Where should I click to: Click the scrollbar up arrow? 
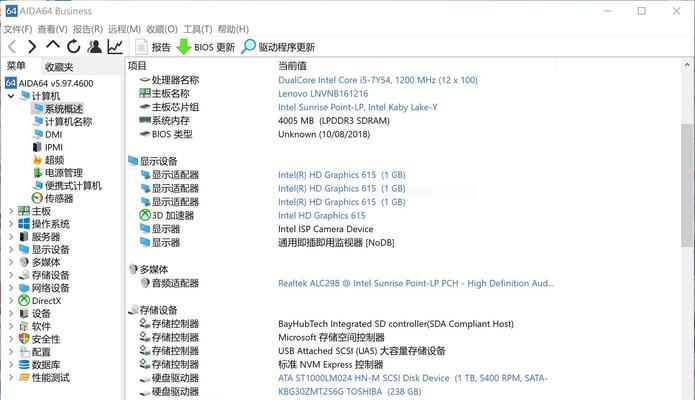pyautogui.click(x=687, y=65)
